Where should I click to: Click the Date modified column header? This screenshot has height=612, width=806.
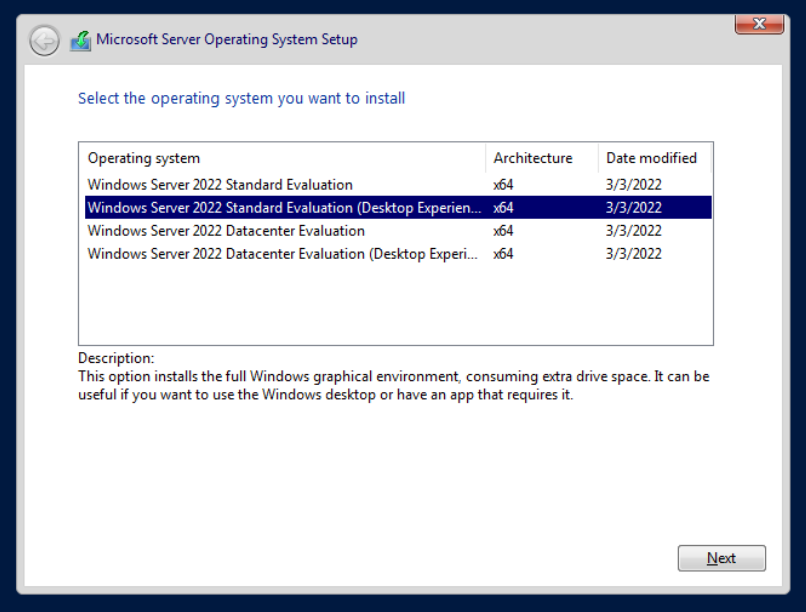click(x=651, y=158)
